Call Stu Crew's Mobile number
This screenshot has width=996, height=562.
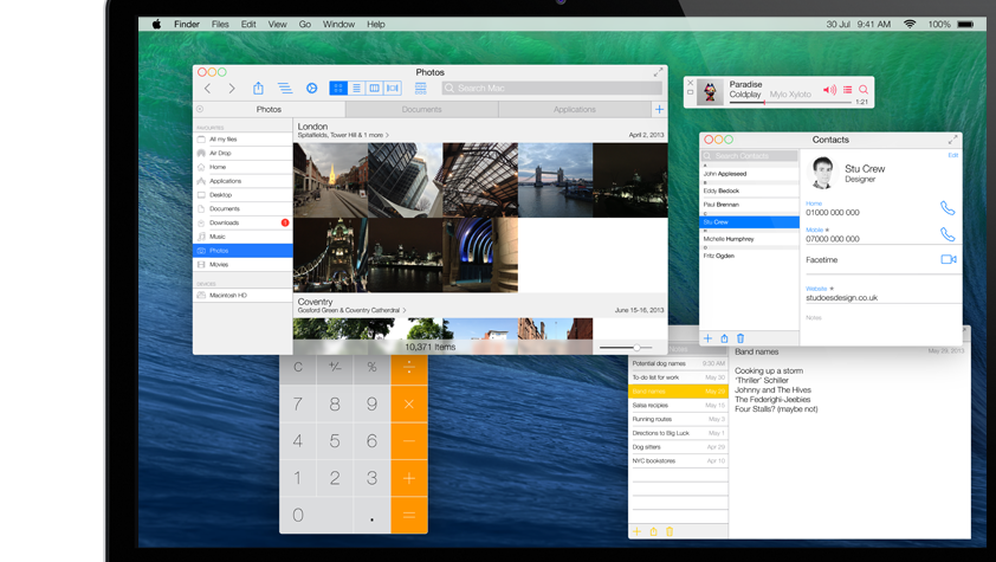947,234
